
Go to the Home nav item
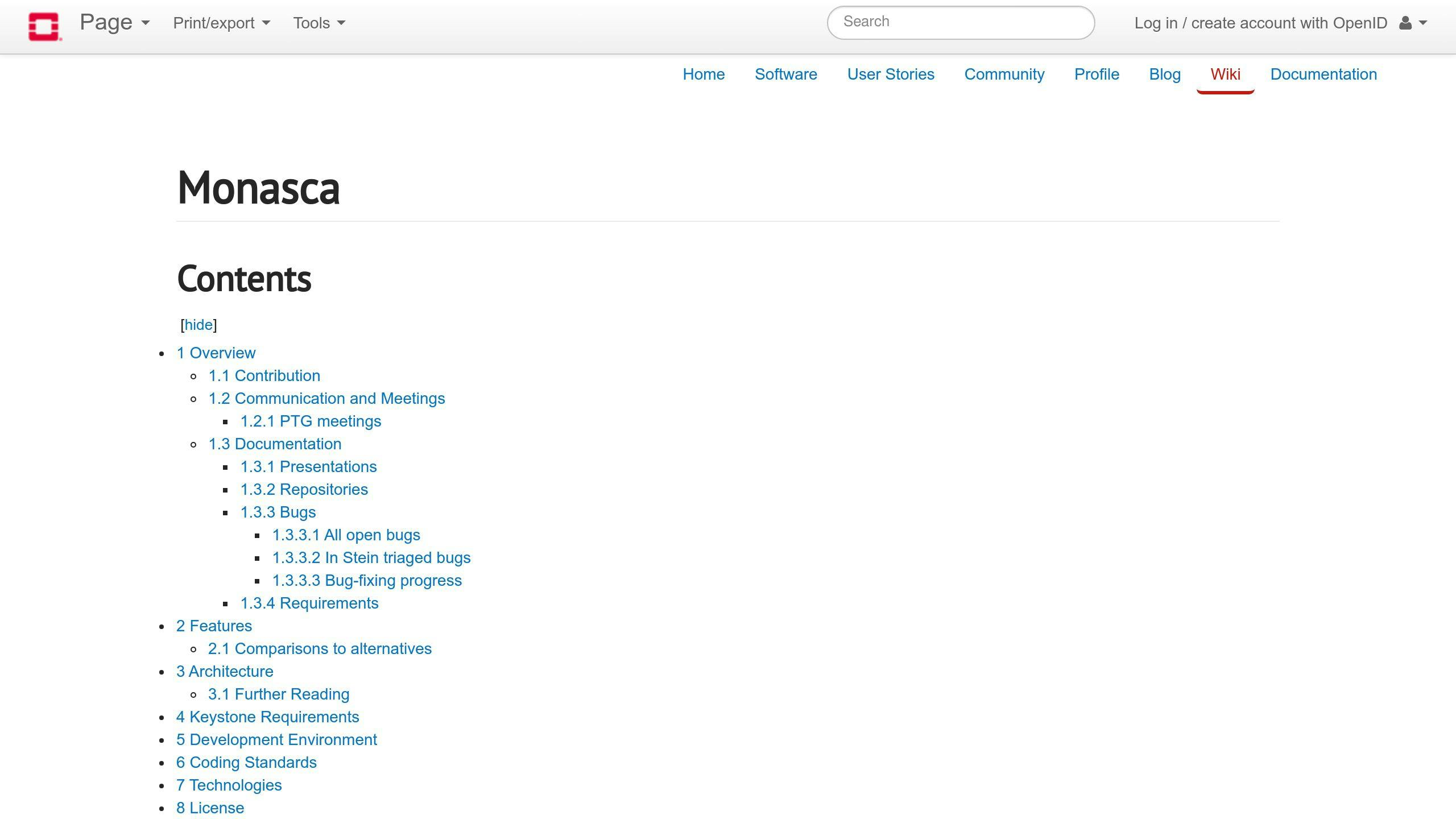coord(704,75)
